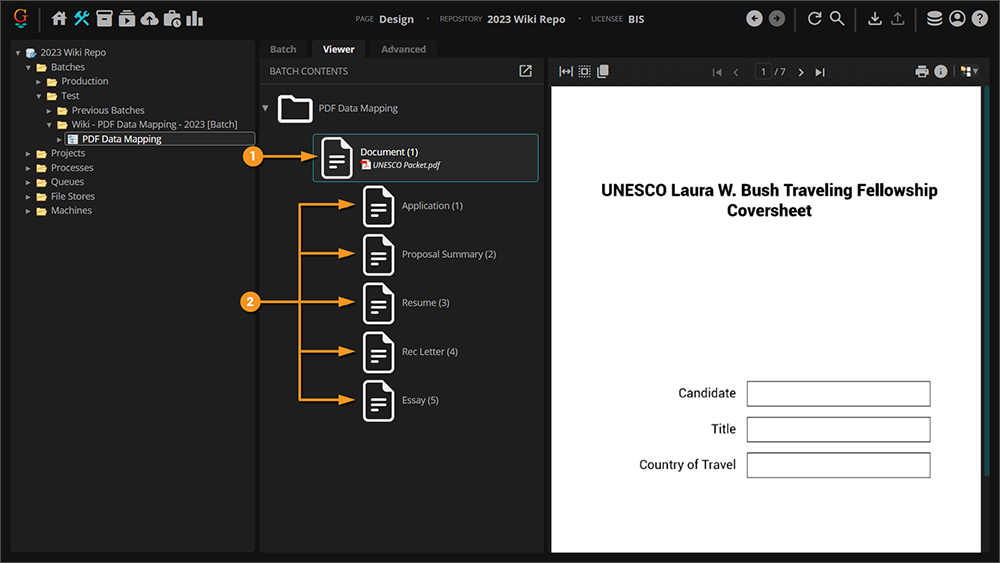Select Wiki - PDF Data Mapping - 2023 [Batch]
Screen dimensions: 1000x563
coord(154,124)
